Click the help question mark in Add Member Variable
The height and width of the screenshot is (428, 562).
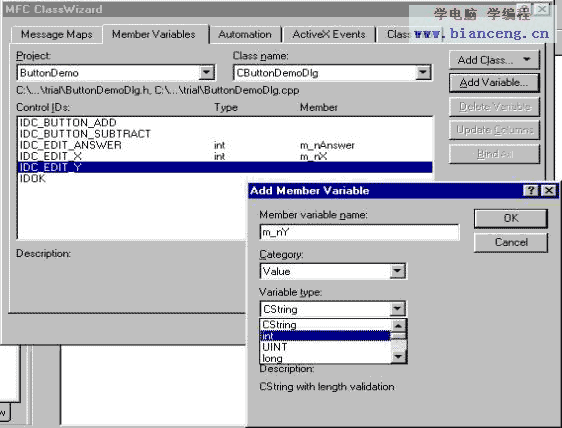[531, 190]
